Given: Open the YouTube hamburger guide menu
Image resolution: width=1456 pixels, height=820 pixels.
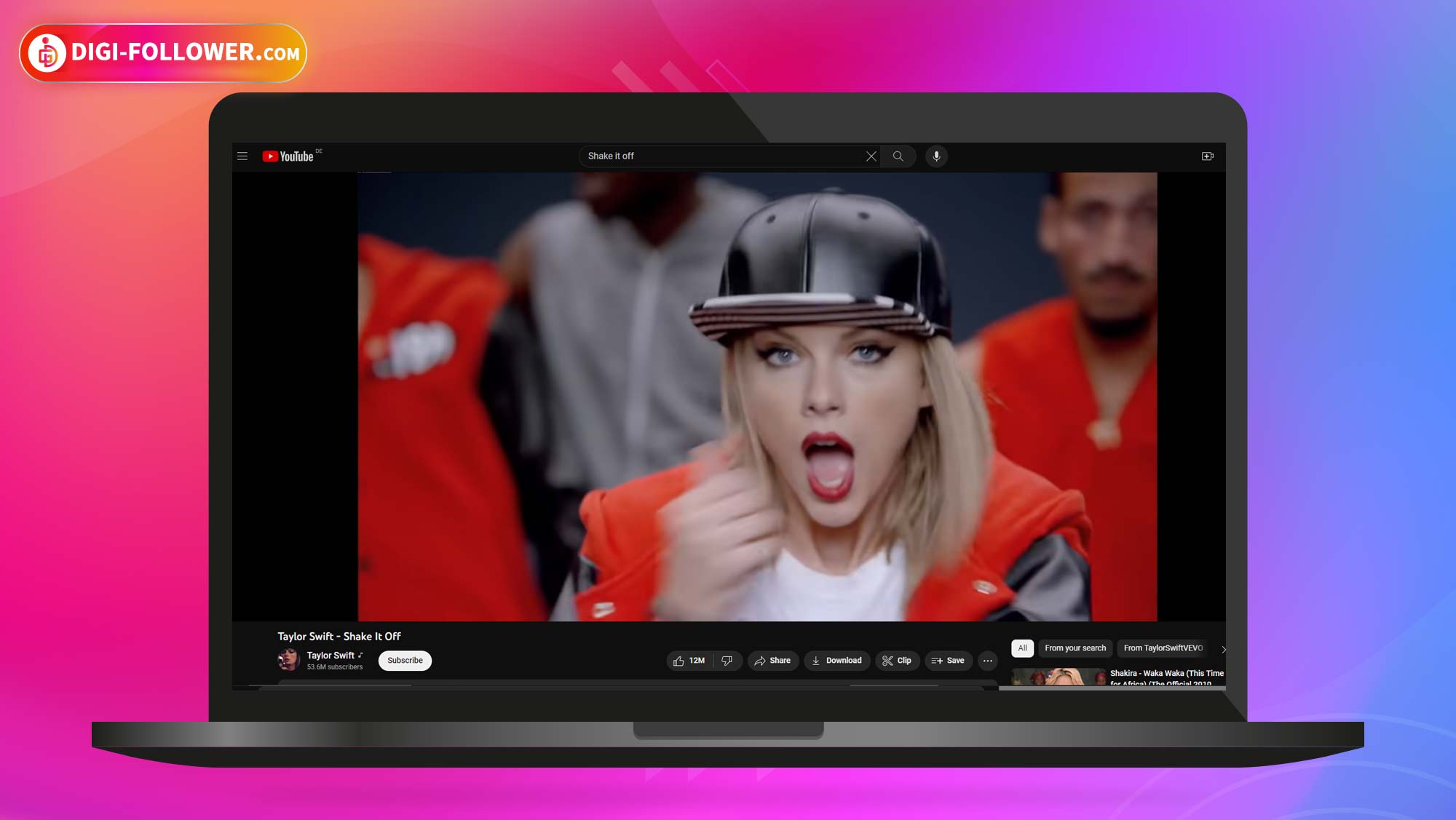Looking at the screenshot, I should [x=242, y=156].
